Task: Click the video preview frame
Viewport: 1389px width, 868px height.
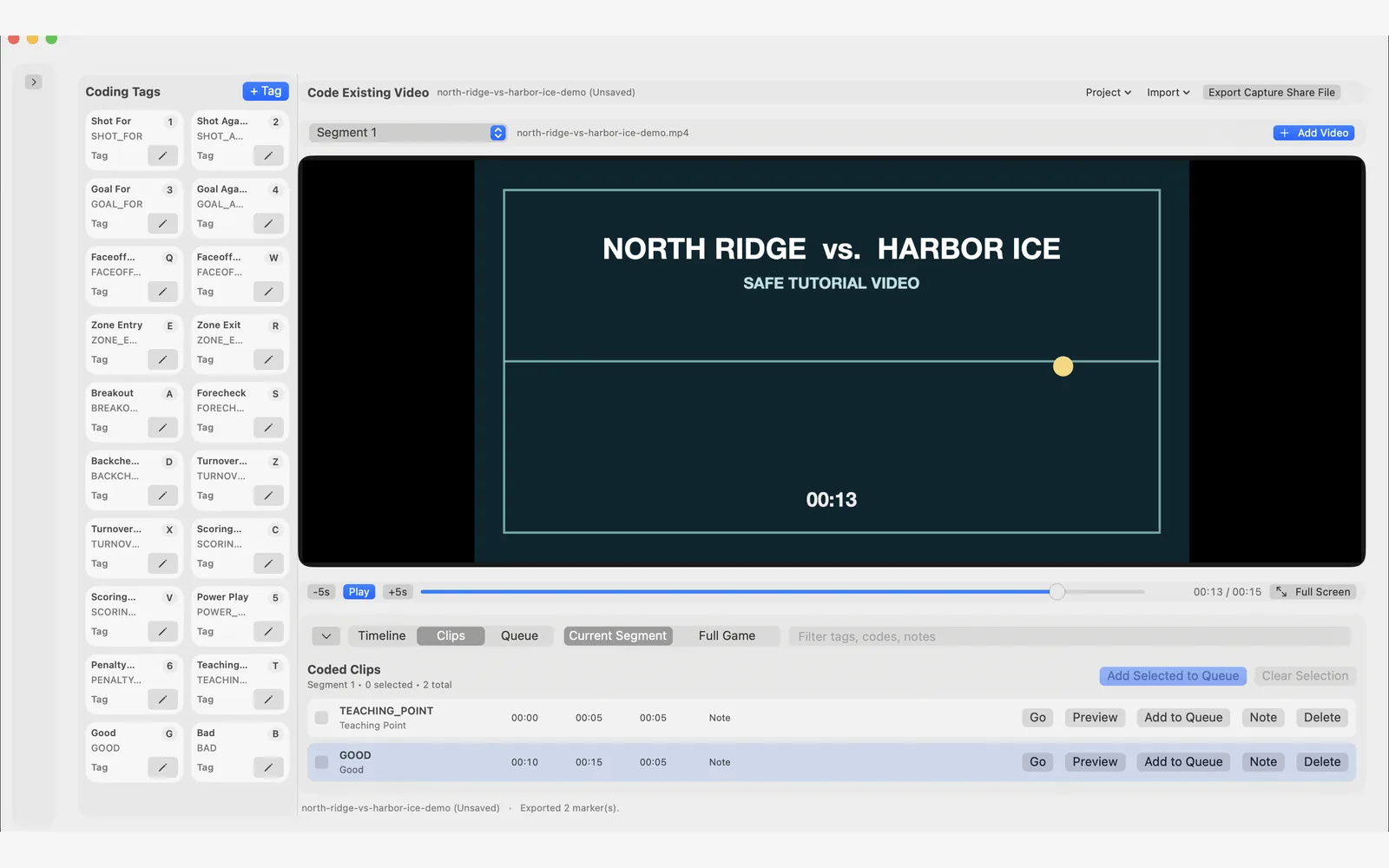Action: [832, 362]
